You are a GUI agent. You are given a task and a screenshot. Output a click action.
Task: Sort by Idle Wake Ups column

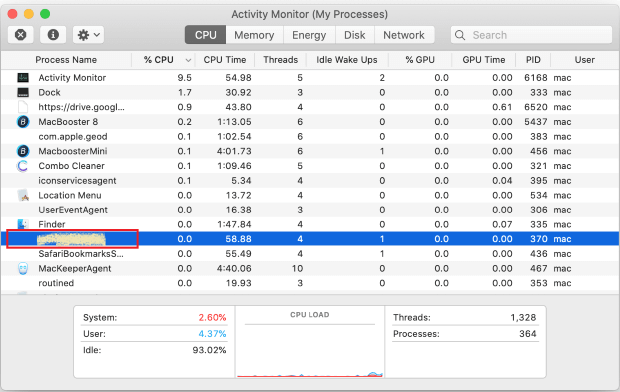coord(346,60)
